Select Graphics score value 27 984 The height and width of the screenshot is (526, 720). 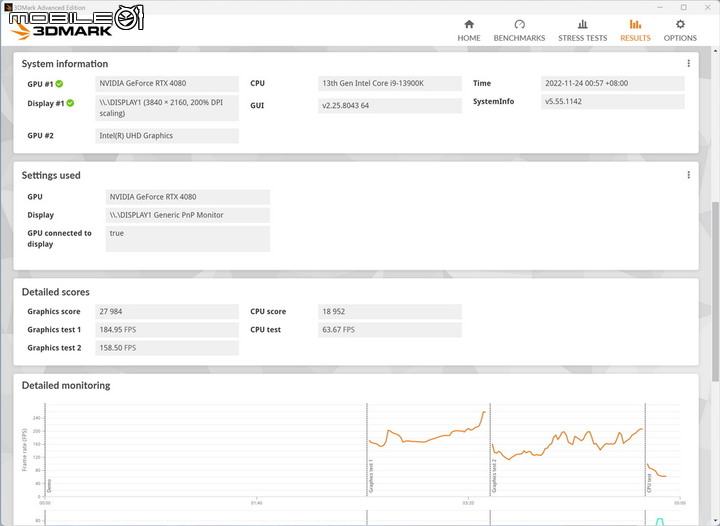[x=167, y=312]
